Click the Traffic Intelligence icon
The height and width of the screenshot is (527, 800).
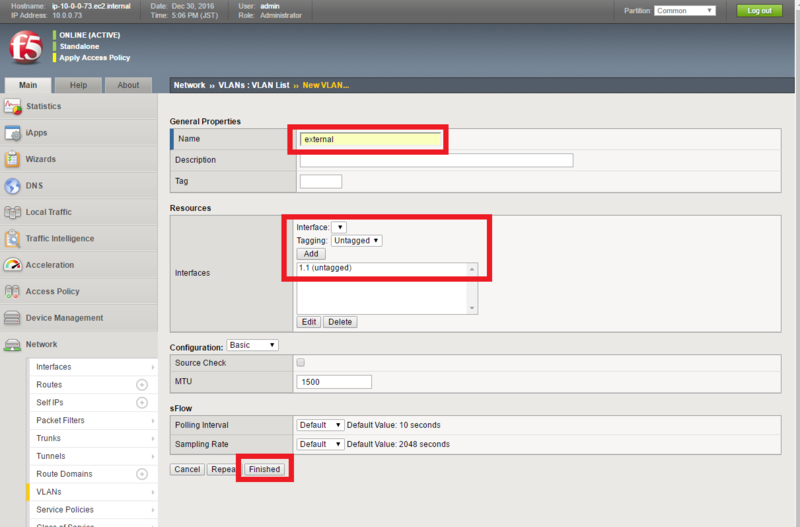pos(12,238)
